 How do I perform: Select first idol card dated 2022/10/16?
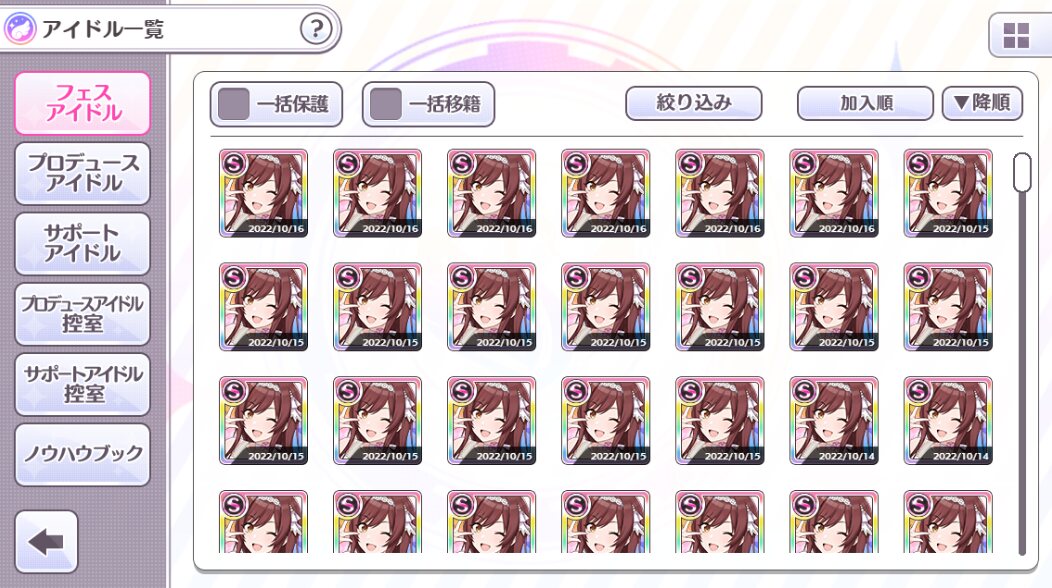[x=264, y=193]
